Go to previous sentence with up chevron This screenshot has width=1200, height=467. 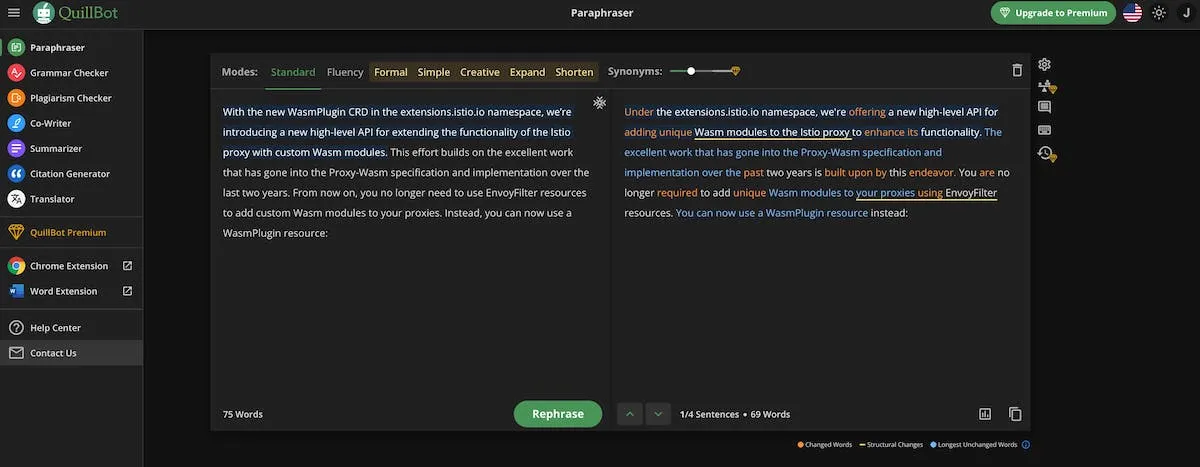coord(630,414)
